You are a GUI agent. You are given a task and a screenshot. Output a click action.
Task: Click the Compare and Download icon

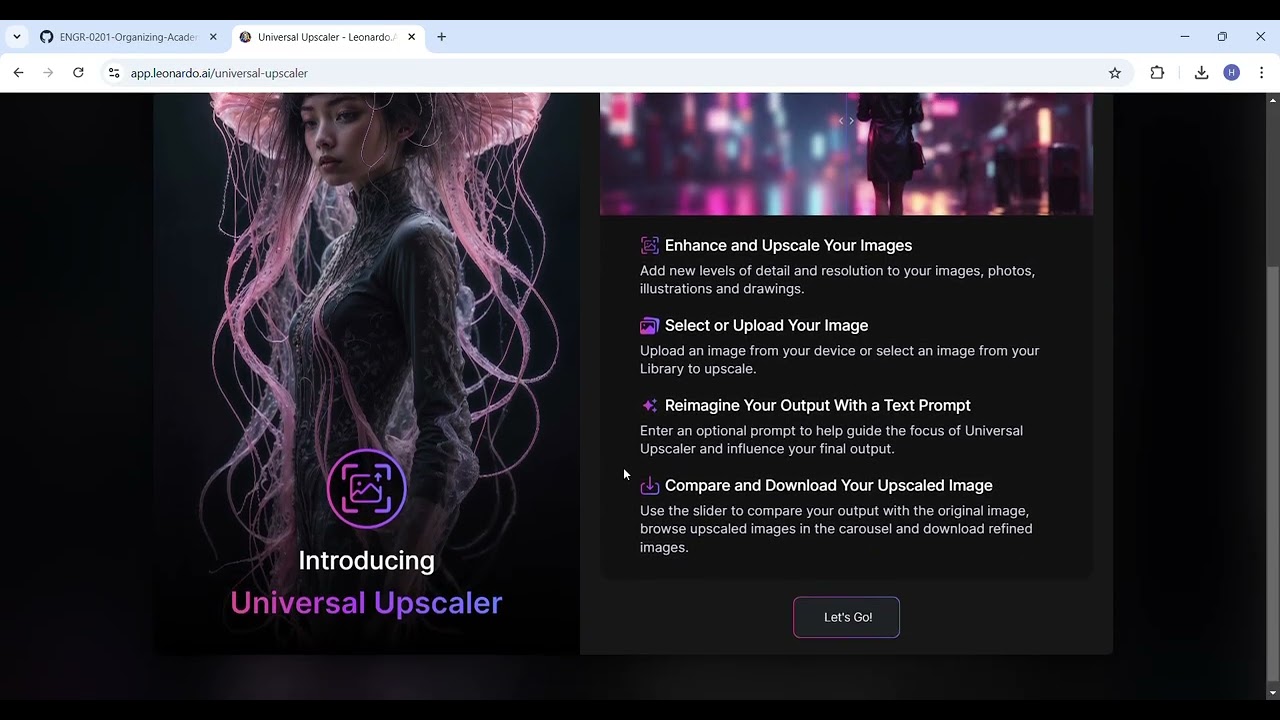coord(649,486)
